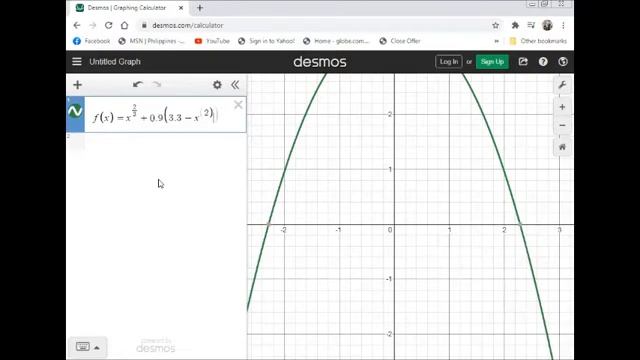Click the curve's right x-intercept point

(x=520, y=224)
